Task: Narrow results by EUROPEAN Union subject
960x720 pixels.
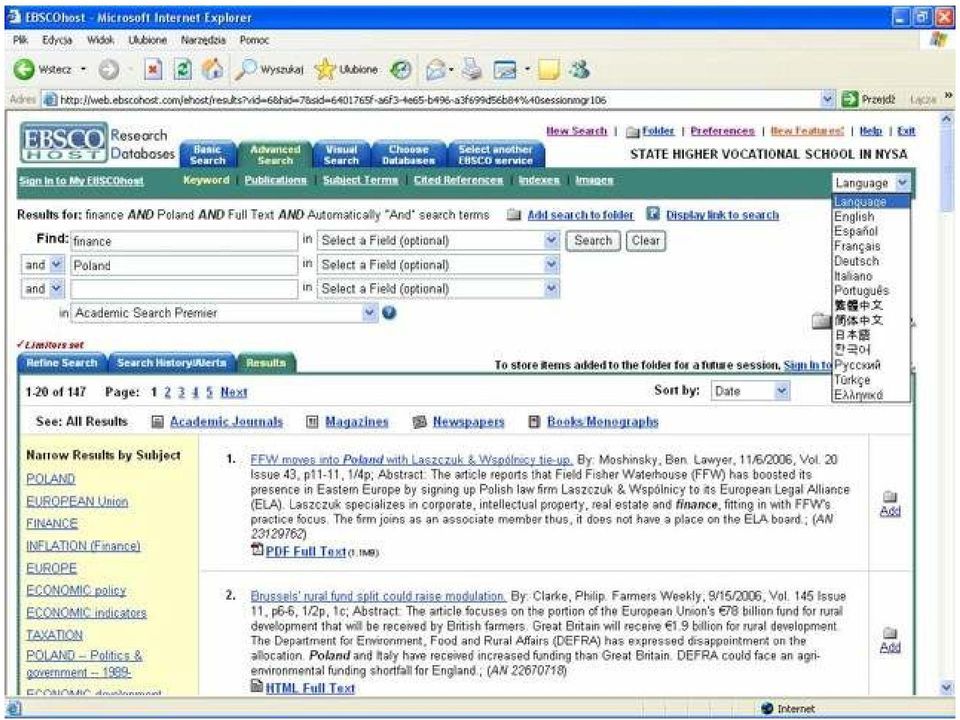Action: (77, 501)
